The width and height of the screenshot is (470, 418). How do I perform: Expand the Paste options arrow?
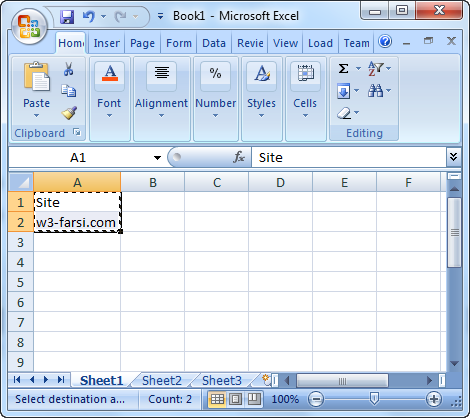click(x=37, y=115)
